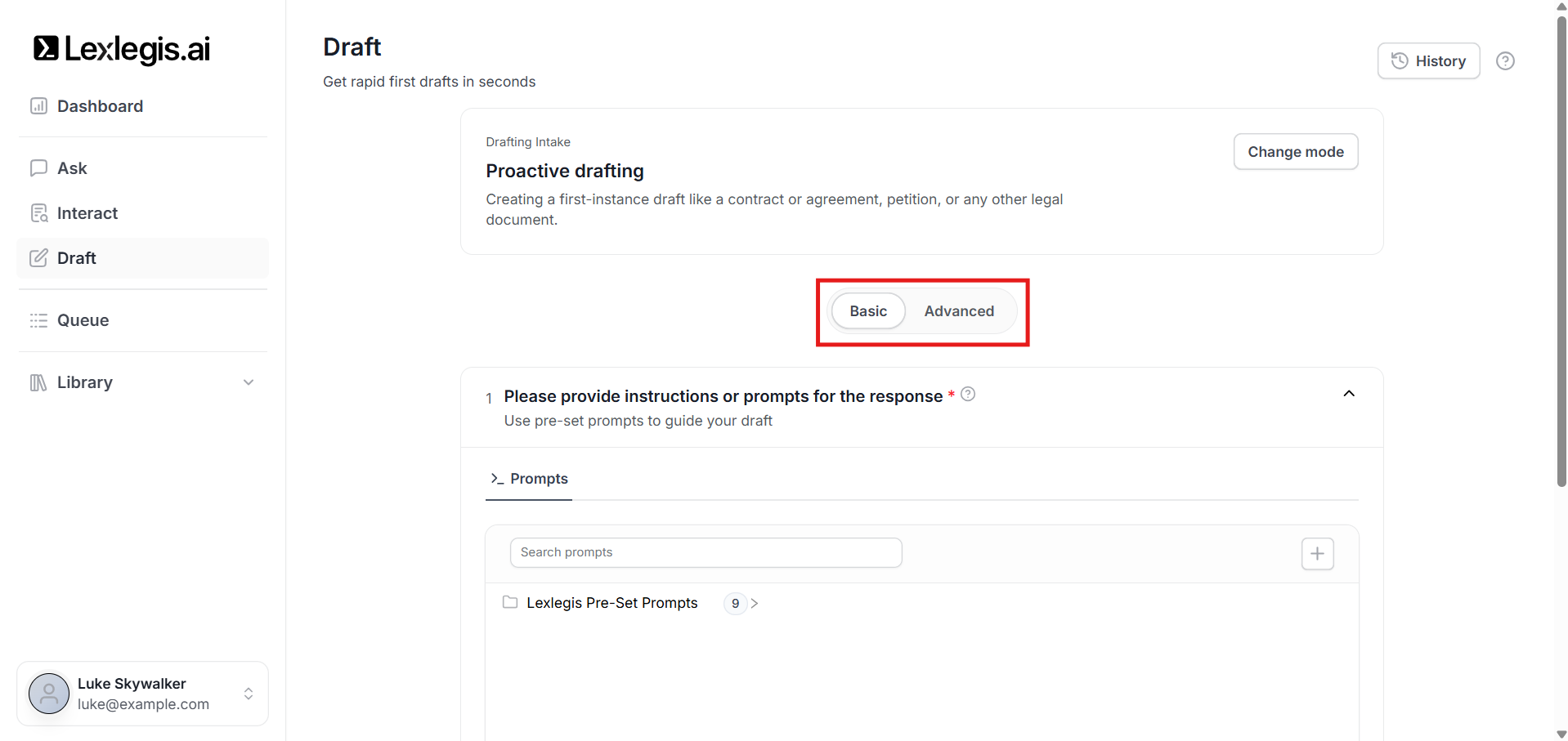Click the Change mode button
Viewport: 1568px width, 741px height.
[x=1295, y=152]
